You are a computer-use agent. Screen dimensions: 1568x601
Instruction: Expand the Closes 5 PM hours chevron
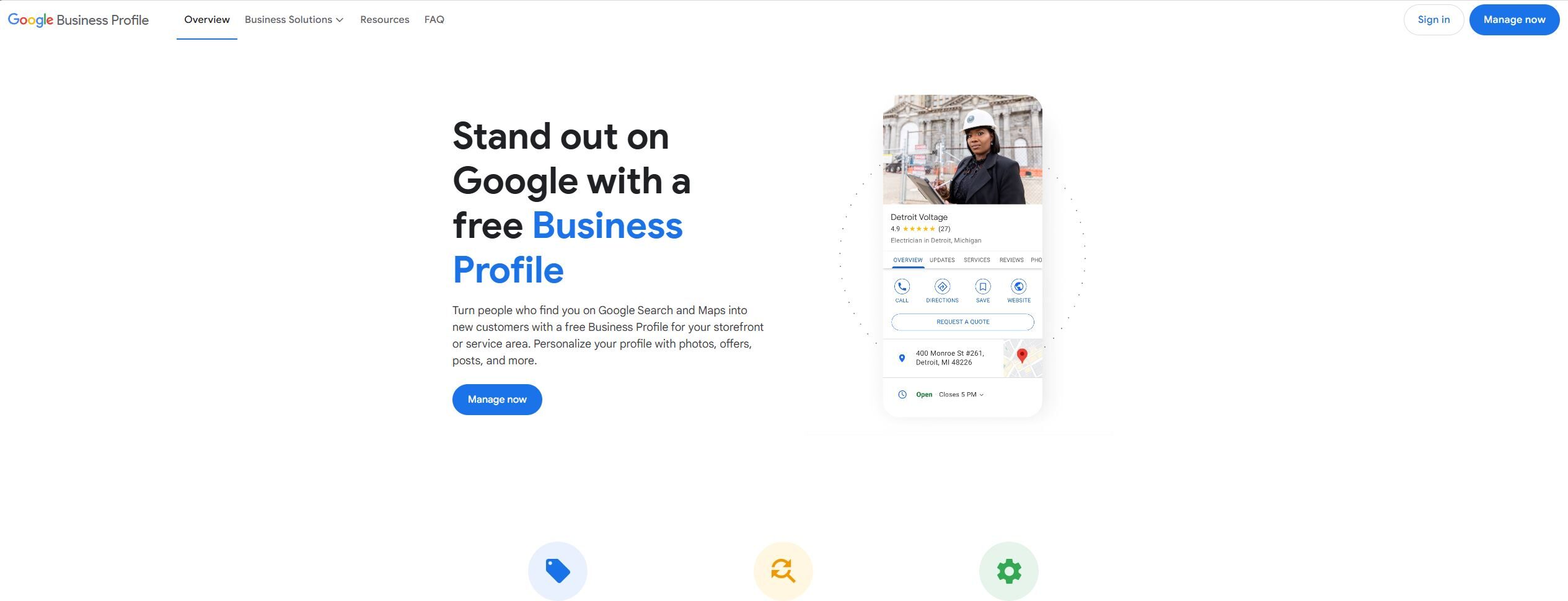click(x=982, y=395)
